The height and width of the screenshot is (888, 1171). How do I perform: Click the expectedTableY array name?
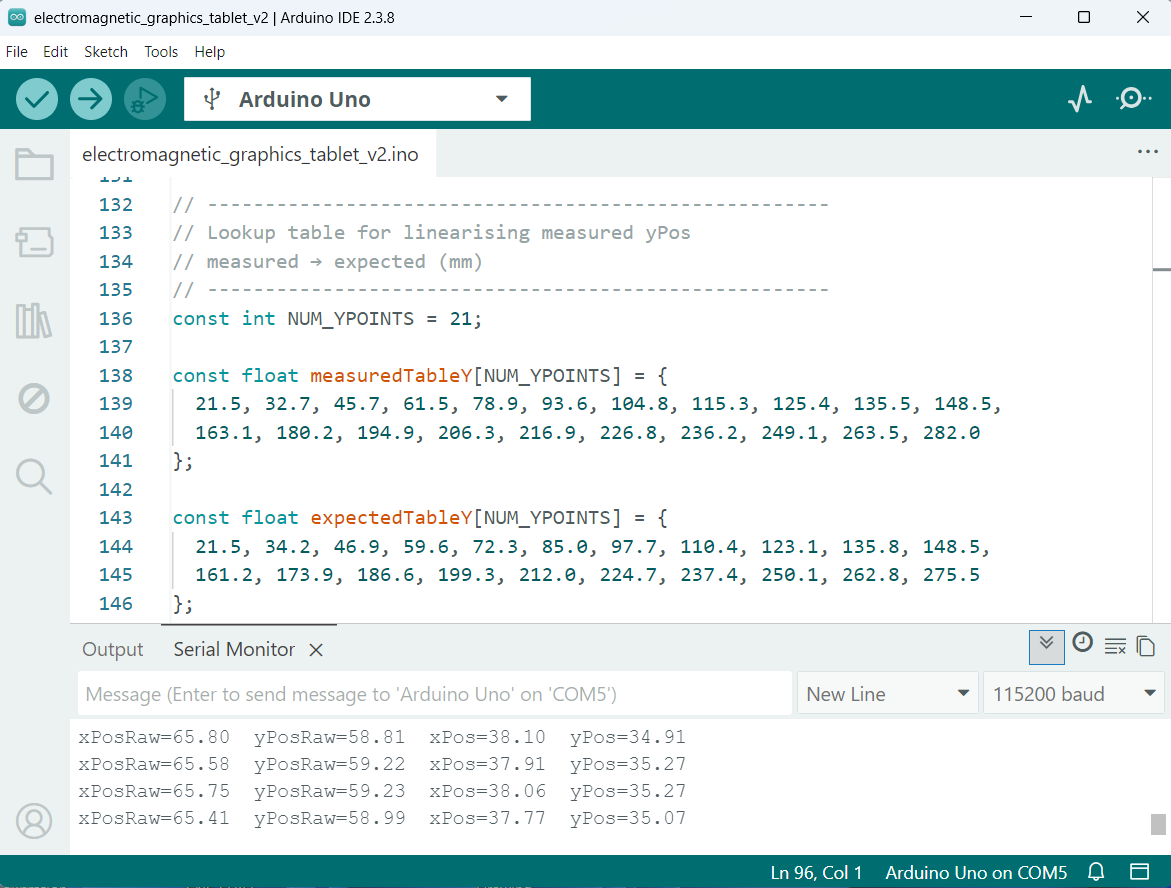click(391, 518)
